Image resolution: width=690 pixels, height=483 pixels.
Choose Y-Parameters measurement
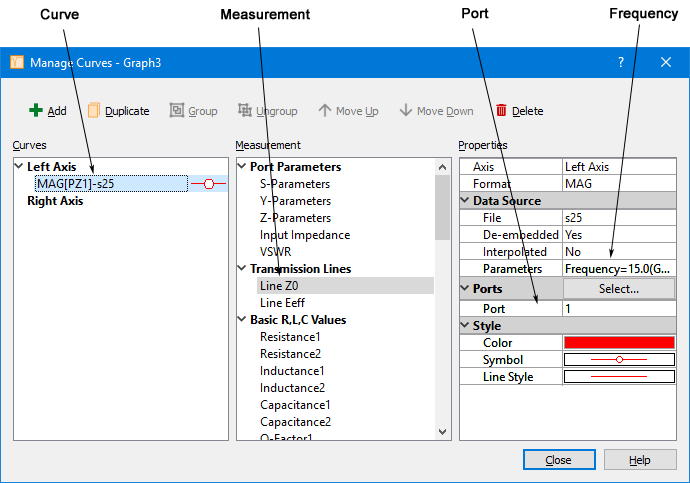coord(295,201)
